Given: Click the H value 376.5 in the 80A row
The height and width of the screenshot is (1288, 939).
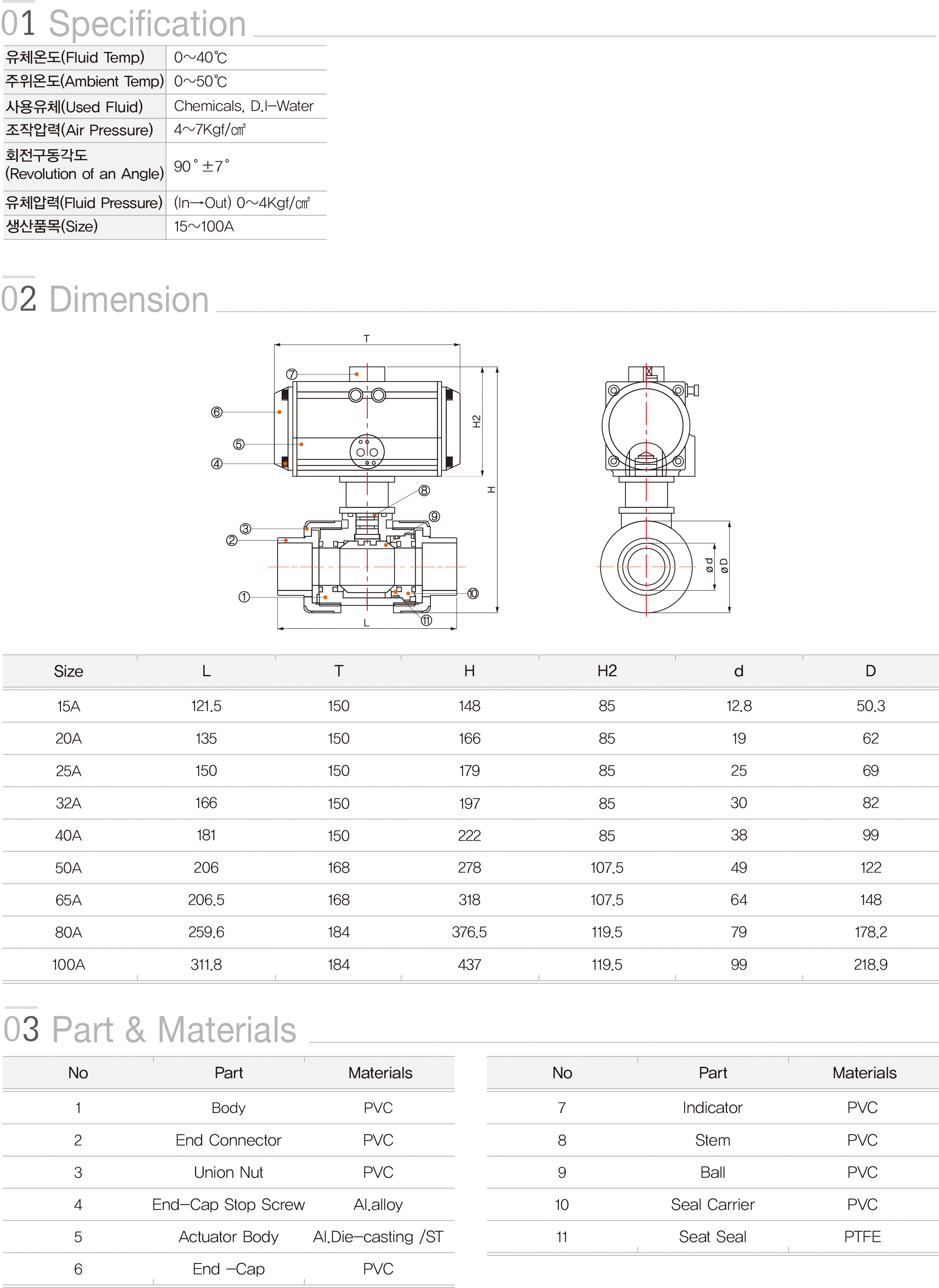Looking at the screenshot, I should [469, 932].
